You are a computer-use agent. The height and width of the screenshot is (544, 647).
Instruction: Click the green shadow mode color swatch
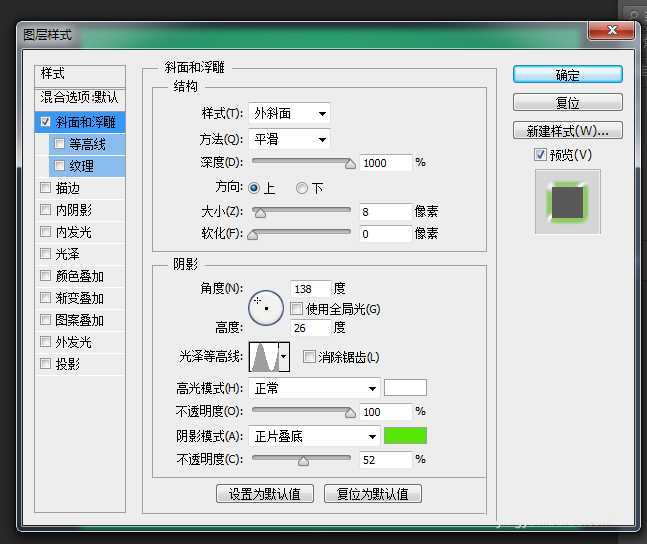(405, 436)
